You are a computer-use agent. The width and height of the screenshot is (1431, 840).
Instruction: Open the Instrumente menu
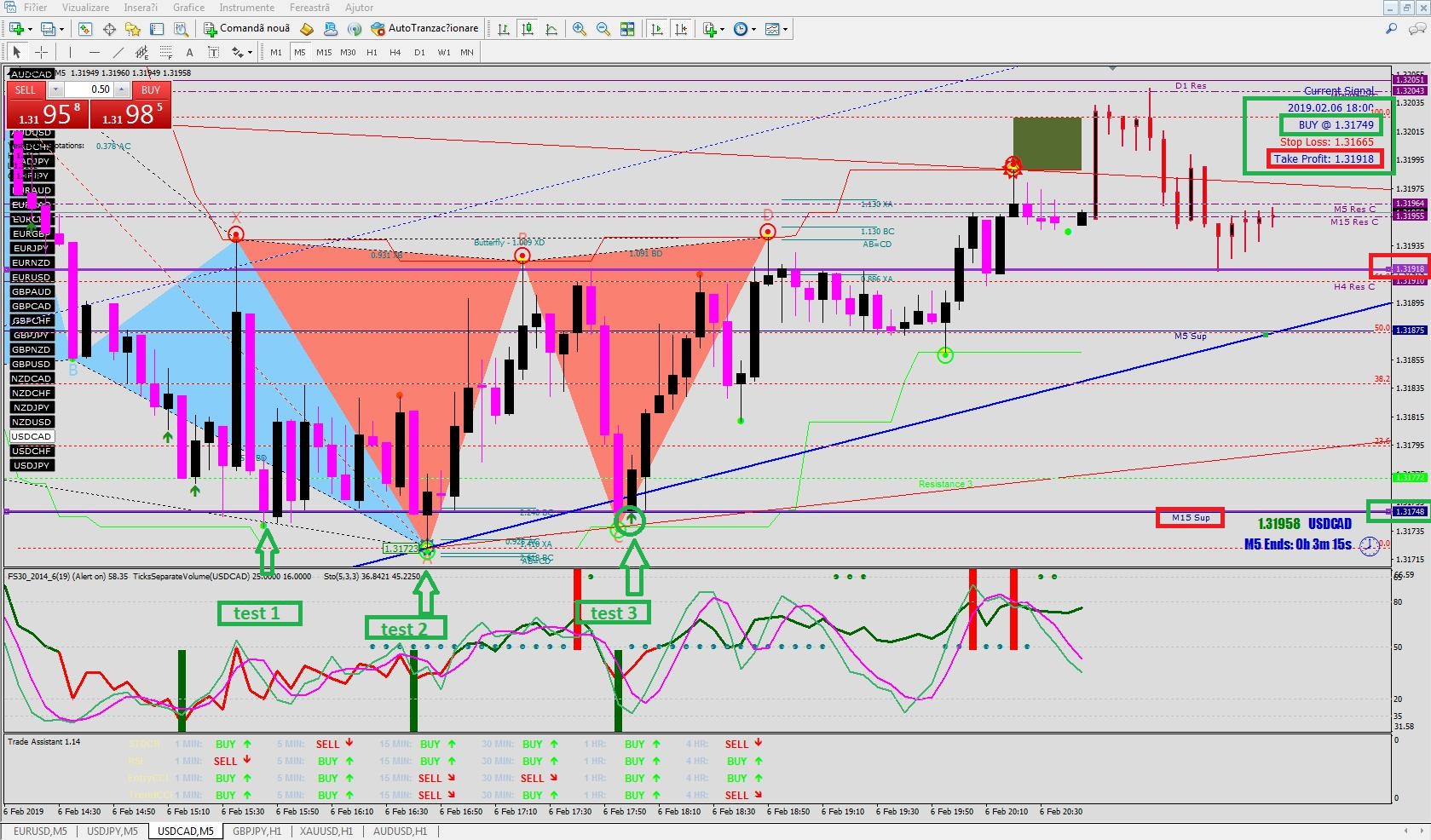247,8
